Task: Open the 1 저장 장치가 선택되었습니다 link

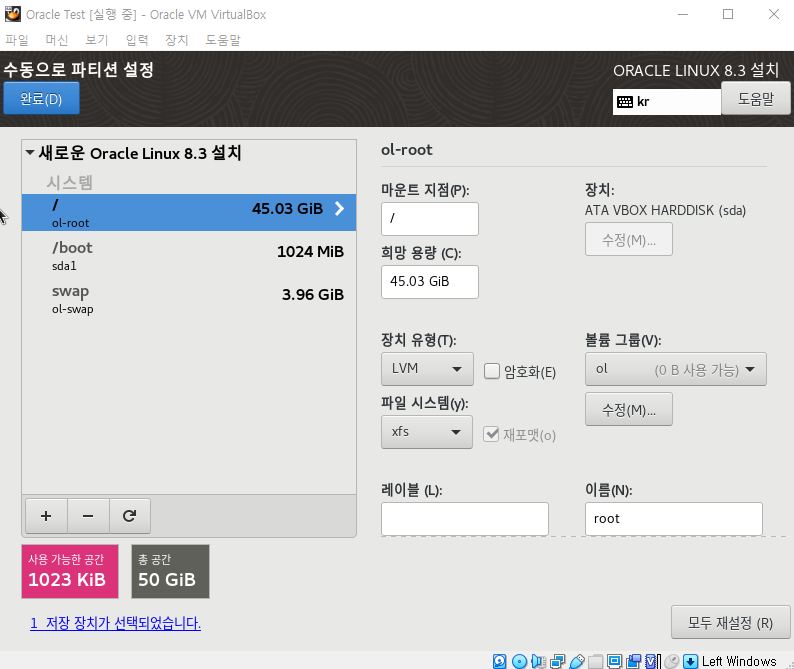Action: coord(115,623)
